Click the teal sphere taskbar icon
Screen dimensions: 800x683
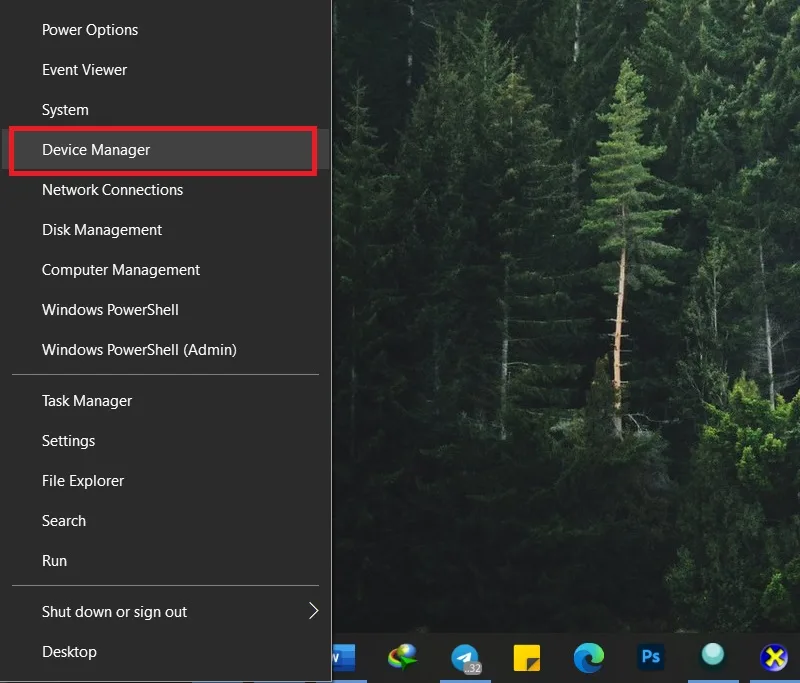point(712,654)
